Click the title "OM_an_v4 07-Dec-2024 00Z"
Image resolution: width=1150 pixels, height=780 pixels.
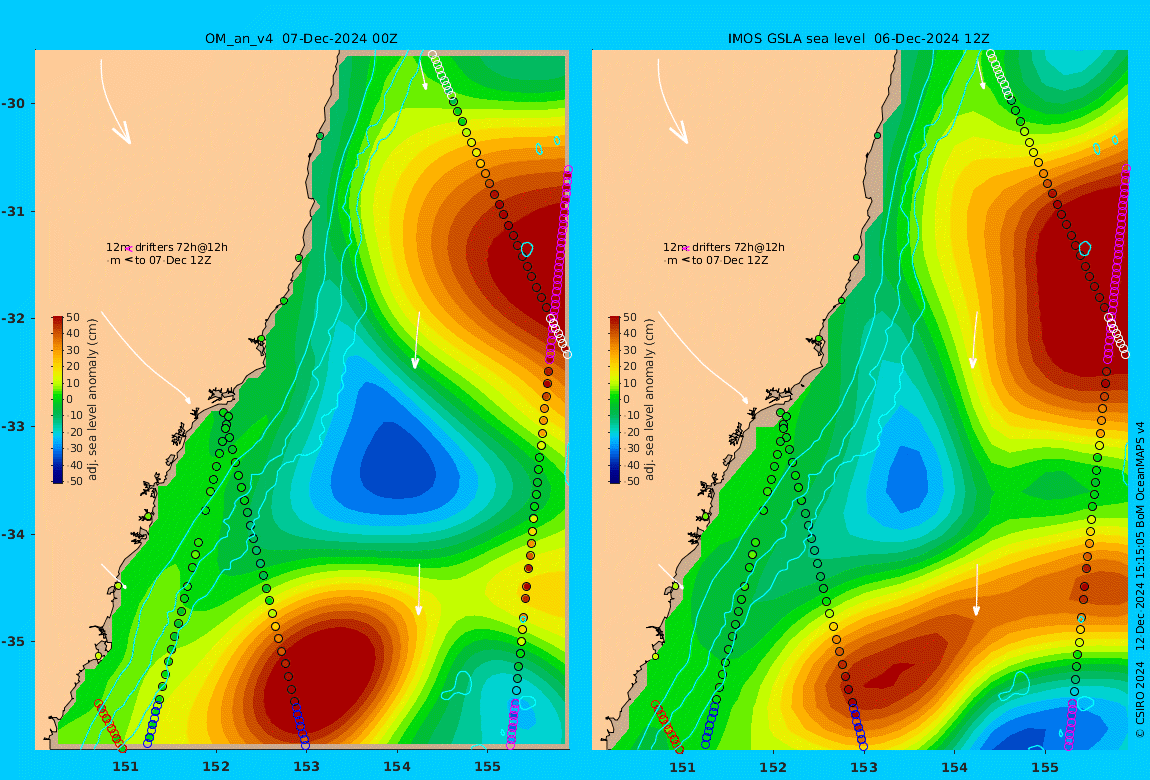(x=301, y=39)
